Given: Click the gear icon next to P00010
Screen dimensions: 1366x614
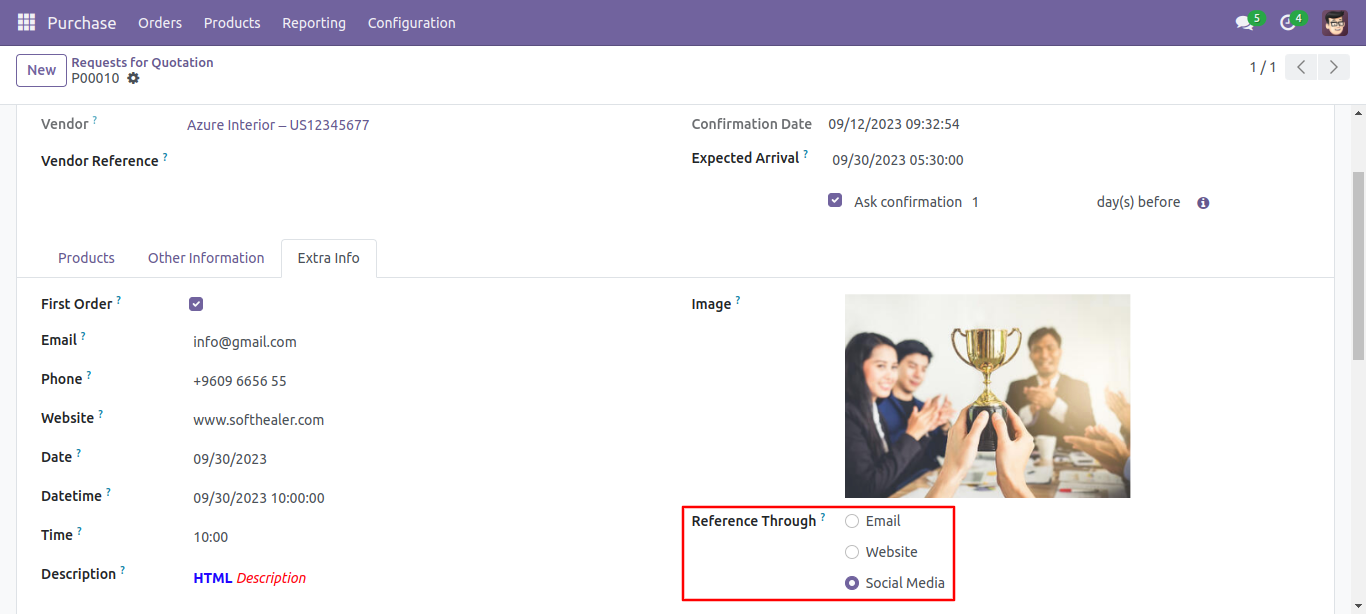Looking at the screenshot, I should (x=133, y=78).
